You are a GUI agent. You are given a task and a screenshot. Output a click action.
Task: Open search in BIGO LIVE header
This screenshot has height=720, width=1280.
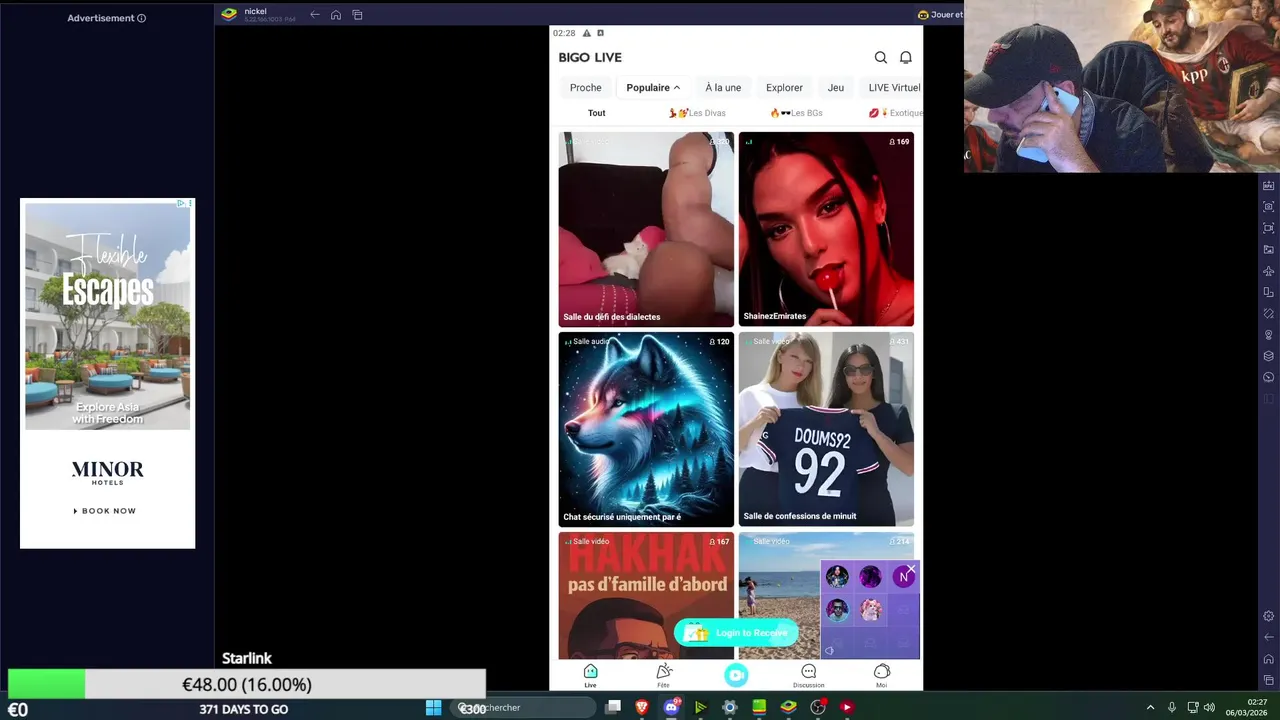(880, 58)
